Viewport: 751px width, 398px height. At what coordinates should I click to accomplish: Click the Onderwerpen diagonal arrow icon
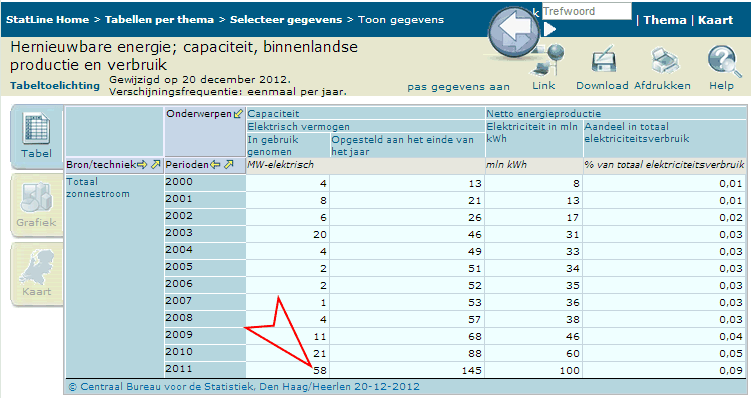238,114
